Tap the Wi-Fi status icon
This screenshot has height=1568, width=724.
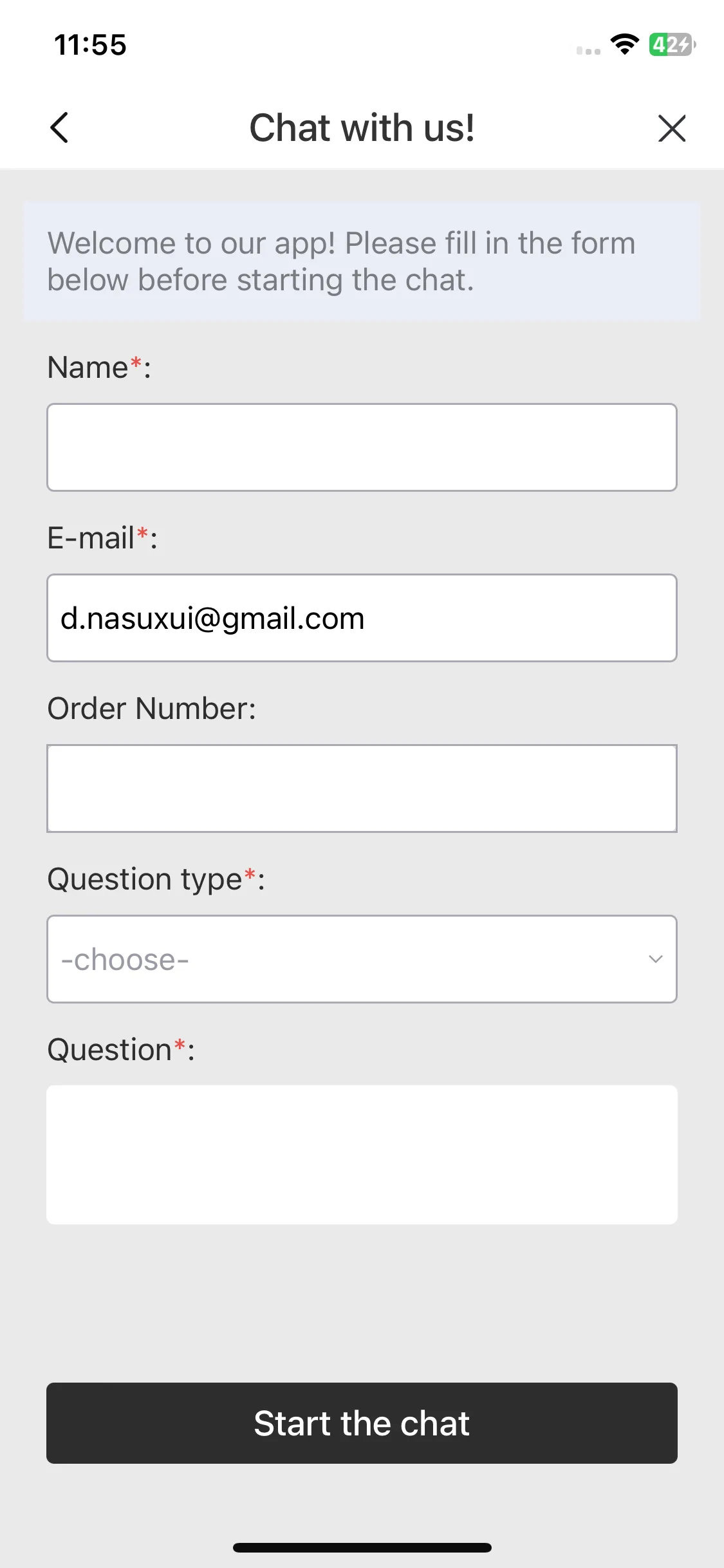624,45
